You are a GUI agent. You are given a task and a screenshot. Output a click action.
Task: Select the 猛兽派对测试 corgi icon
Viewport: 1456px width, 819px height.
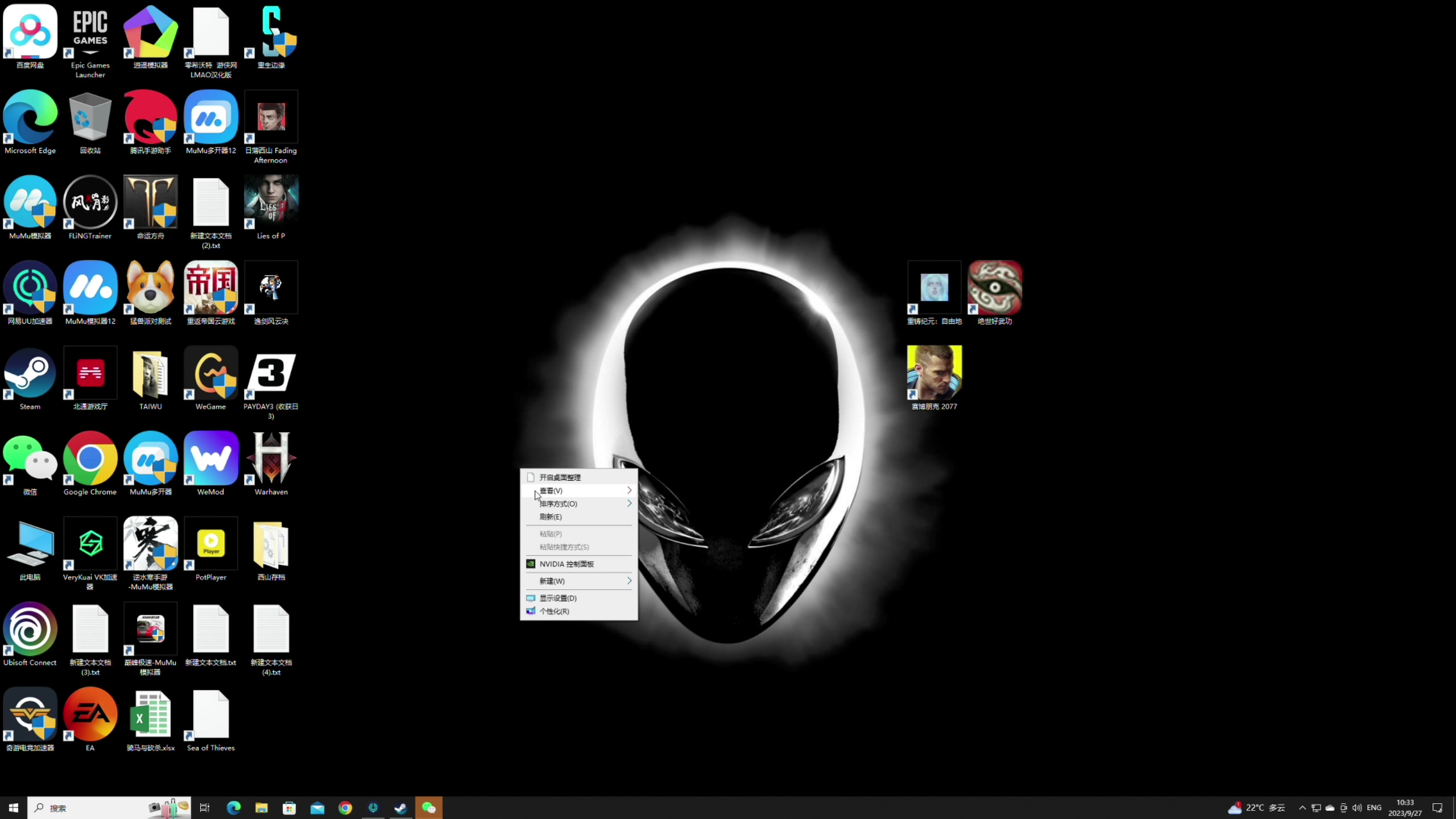pos(151,293)
